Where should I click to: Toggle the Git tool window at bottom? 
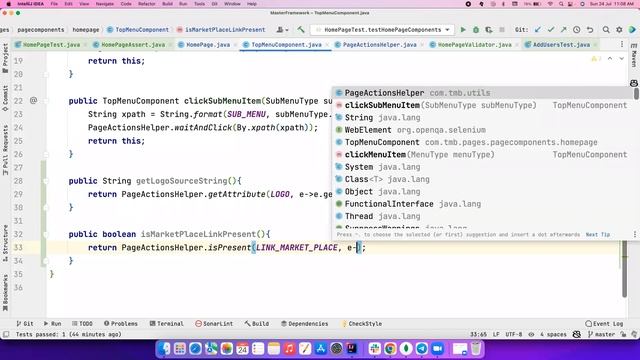point(25,324)
